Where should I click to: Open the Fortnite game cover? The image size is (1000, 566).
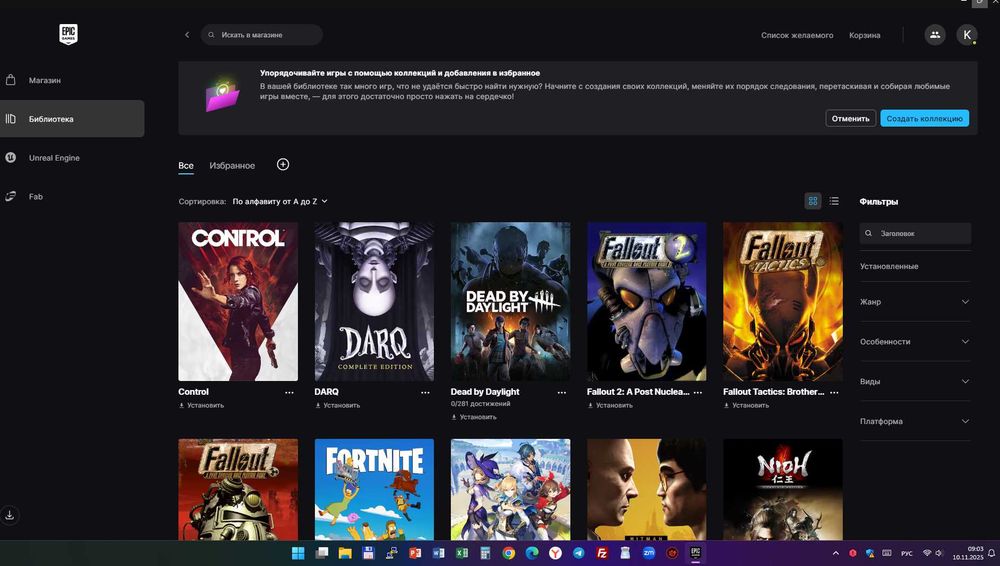click(x=374, y=489)
